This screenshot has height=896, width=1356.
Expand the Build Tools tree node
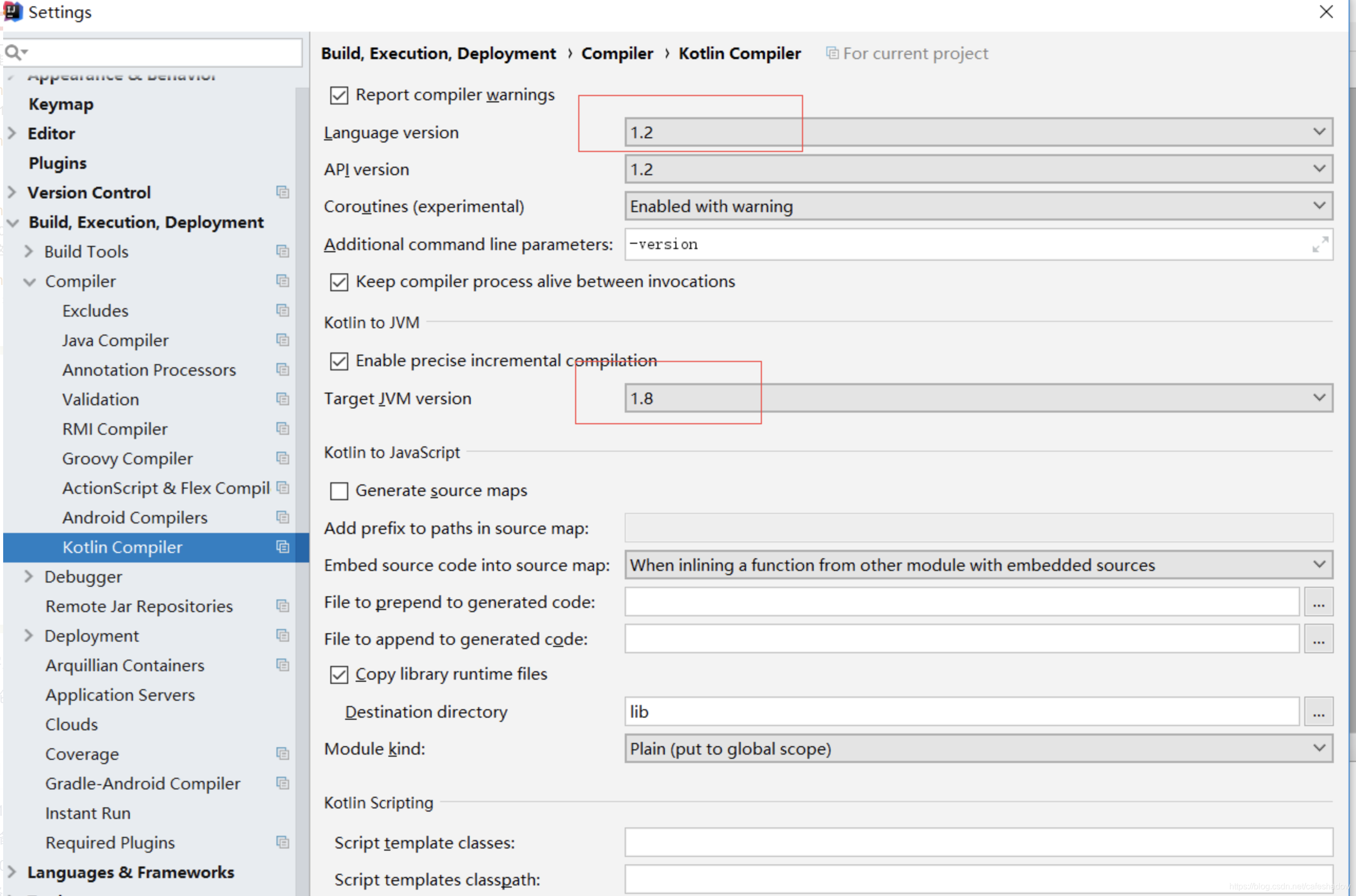coord(28,251)
